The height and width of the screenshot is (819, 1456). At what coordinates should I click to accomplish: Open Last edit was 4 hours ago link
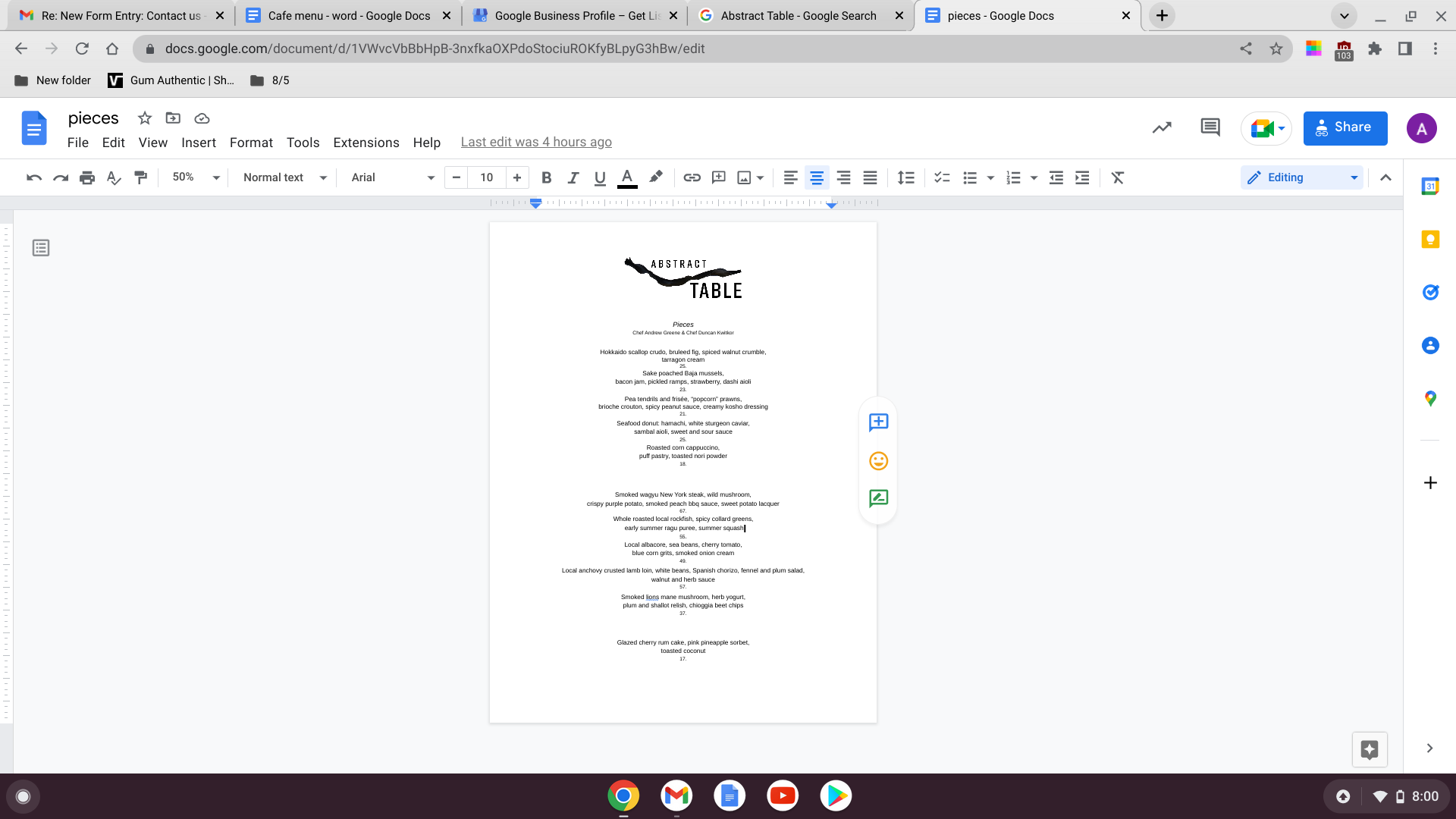535,143
